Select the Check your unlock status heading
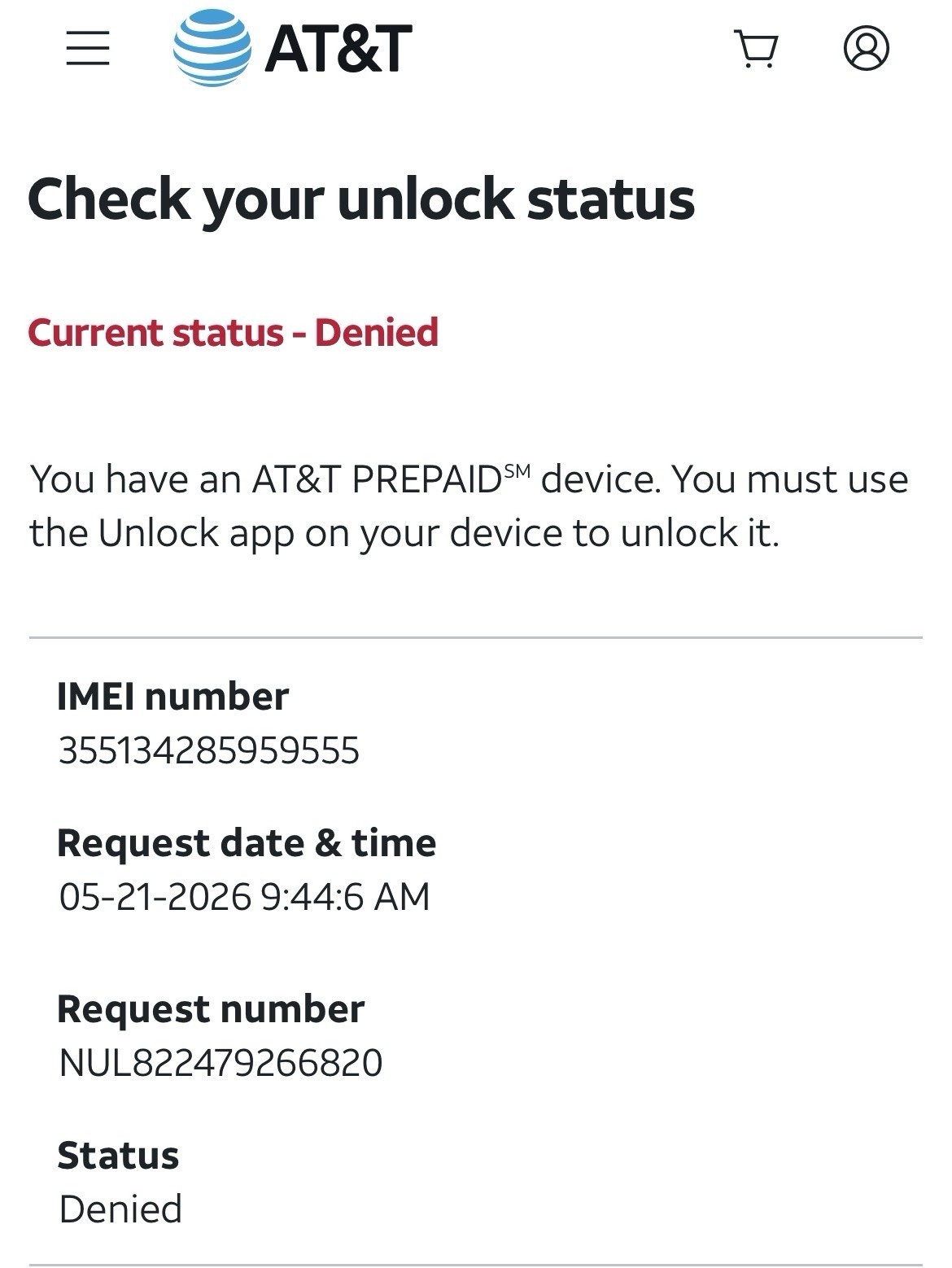 click(361, 199)
